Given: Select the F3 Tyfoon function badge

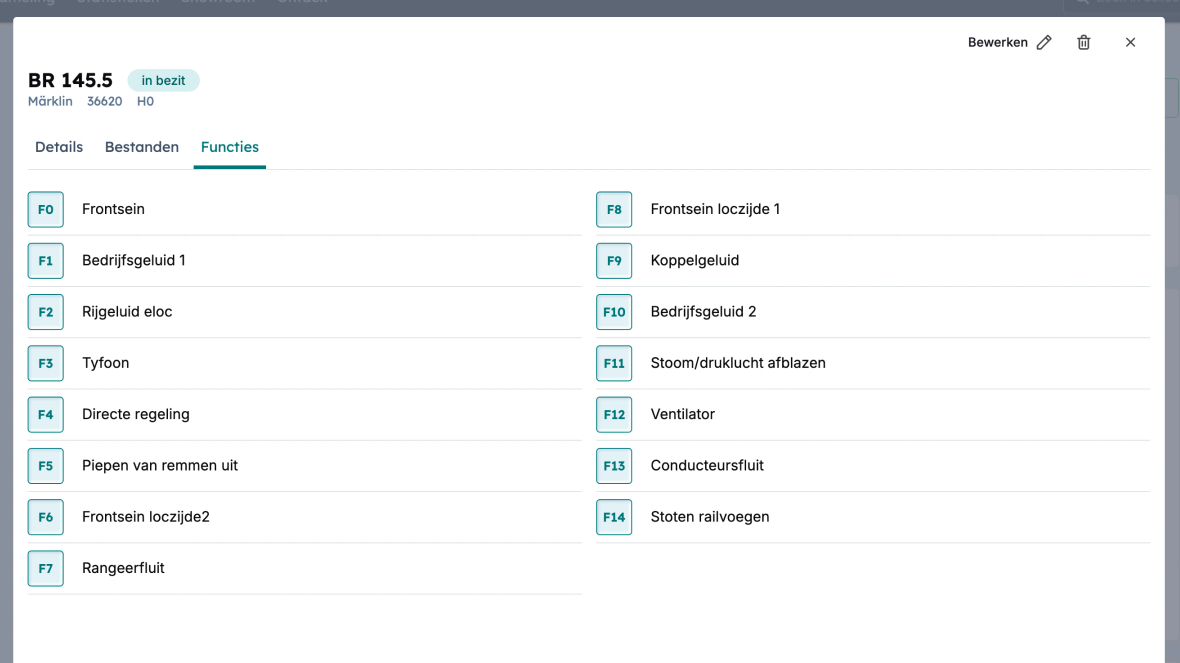Looking at the screenshot, I should tap(45, 363).
